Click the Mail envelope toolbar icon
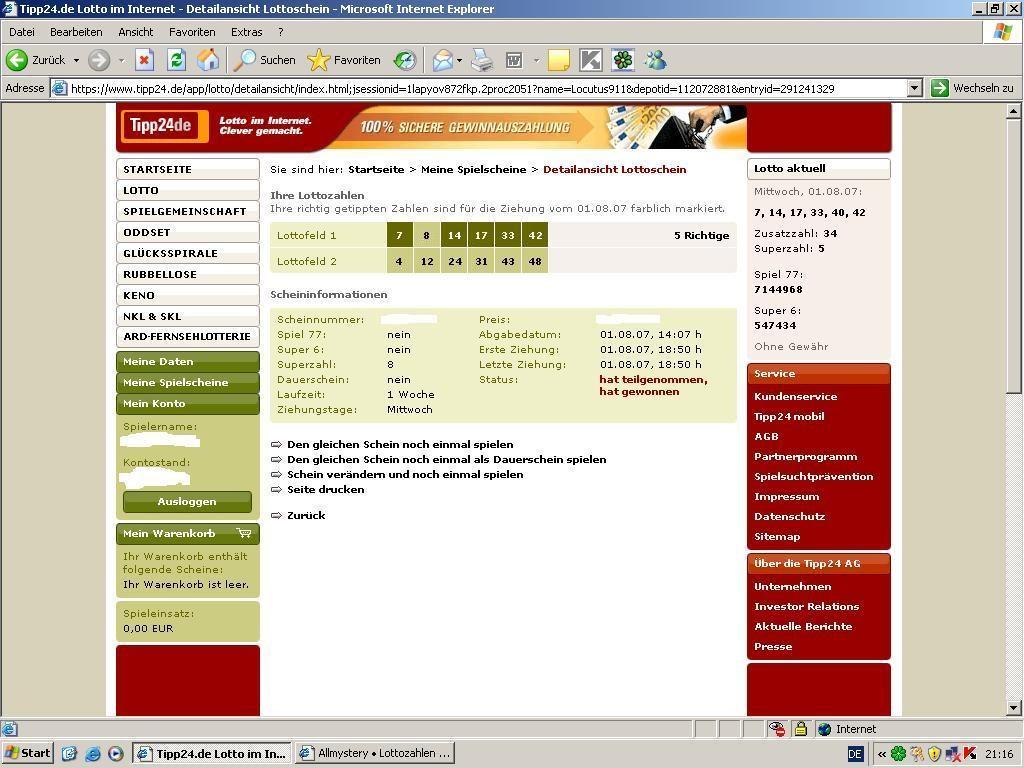The image size is (1024, 768). [x=442, y=60]
